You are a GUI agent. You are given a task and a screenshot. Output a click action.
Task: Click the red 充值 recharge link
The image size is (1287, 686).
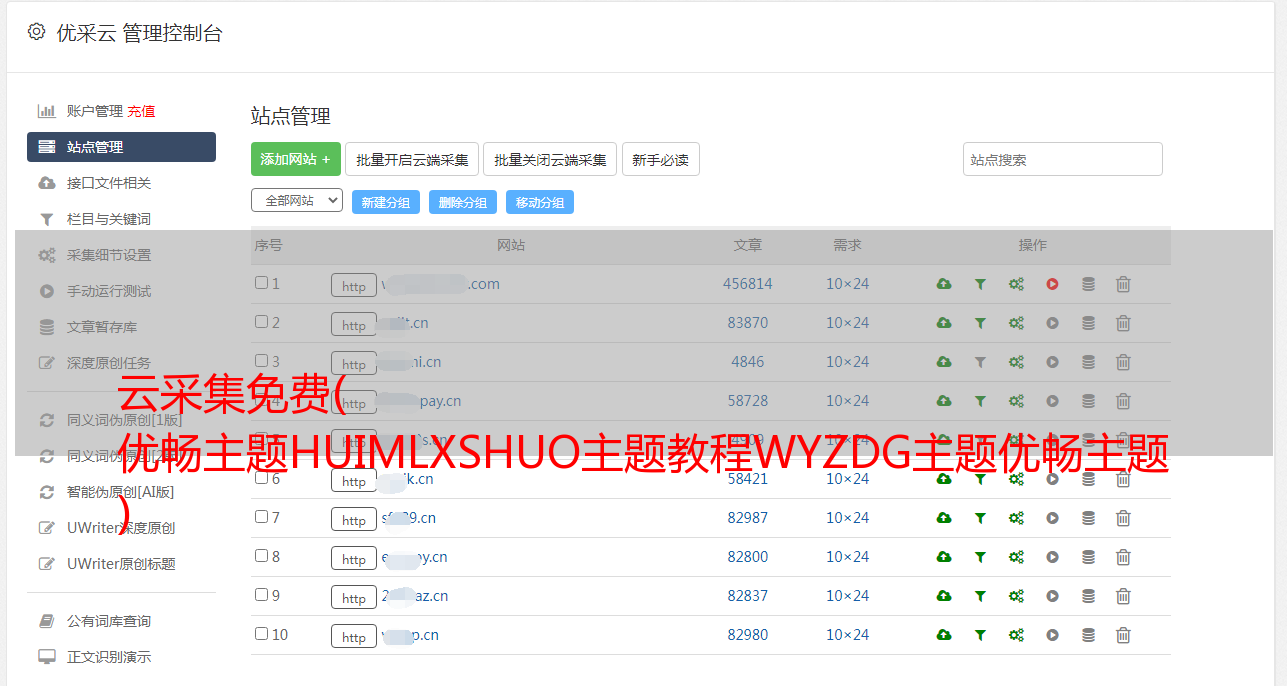click(141, 111)
